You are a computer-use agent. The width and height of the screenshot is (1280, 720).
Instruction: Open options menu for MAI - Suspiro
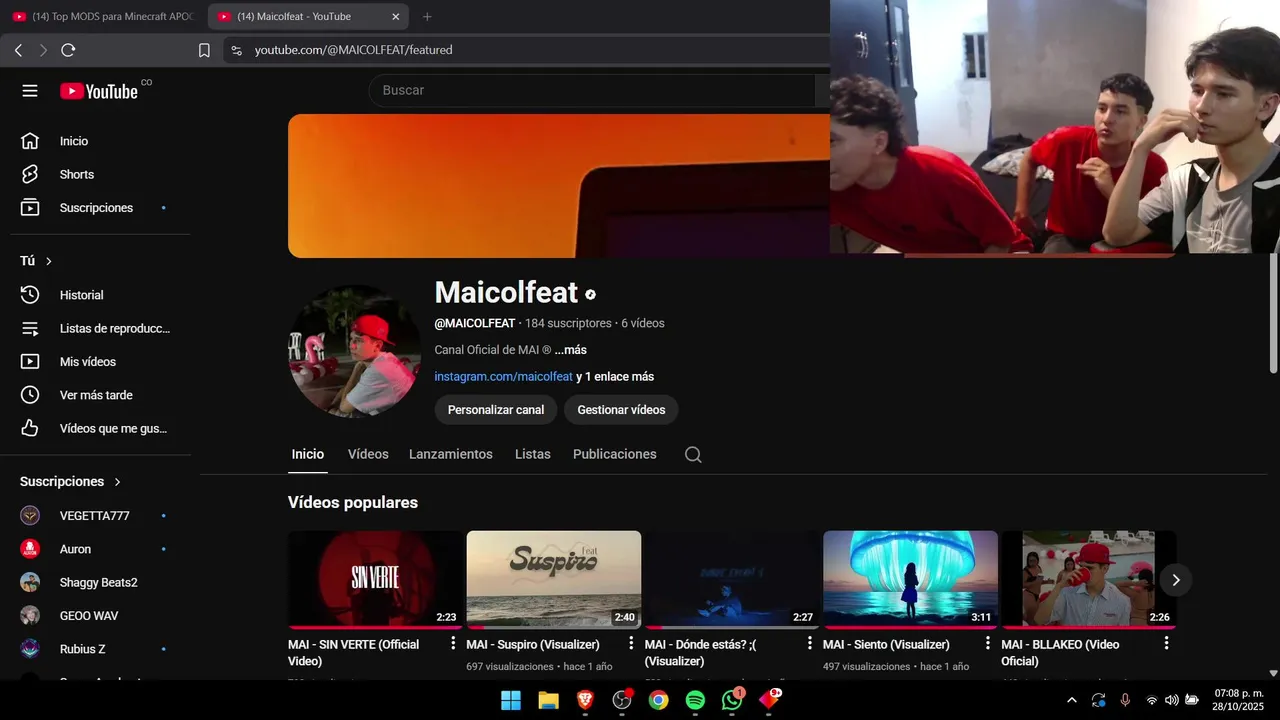tap(631, 643)
